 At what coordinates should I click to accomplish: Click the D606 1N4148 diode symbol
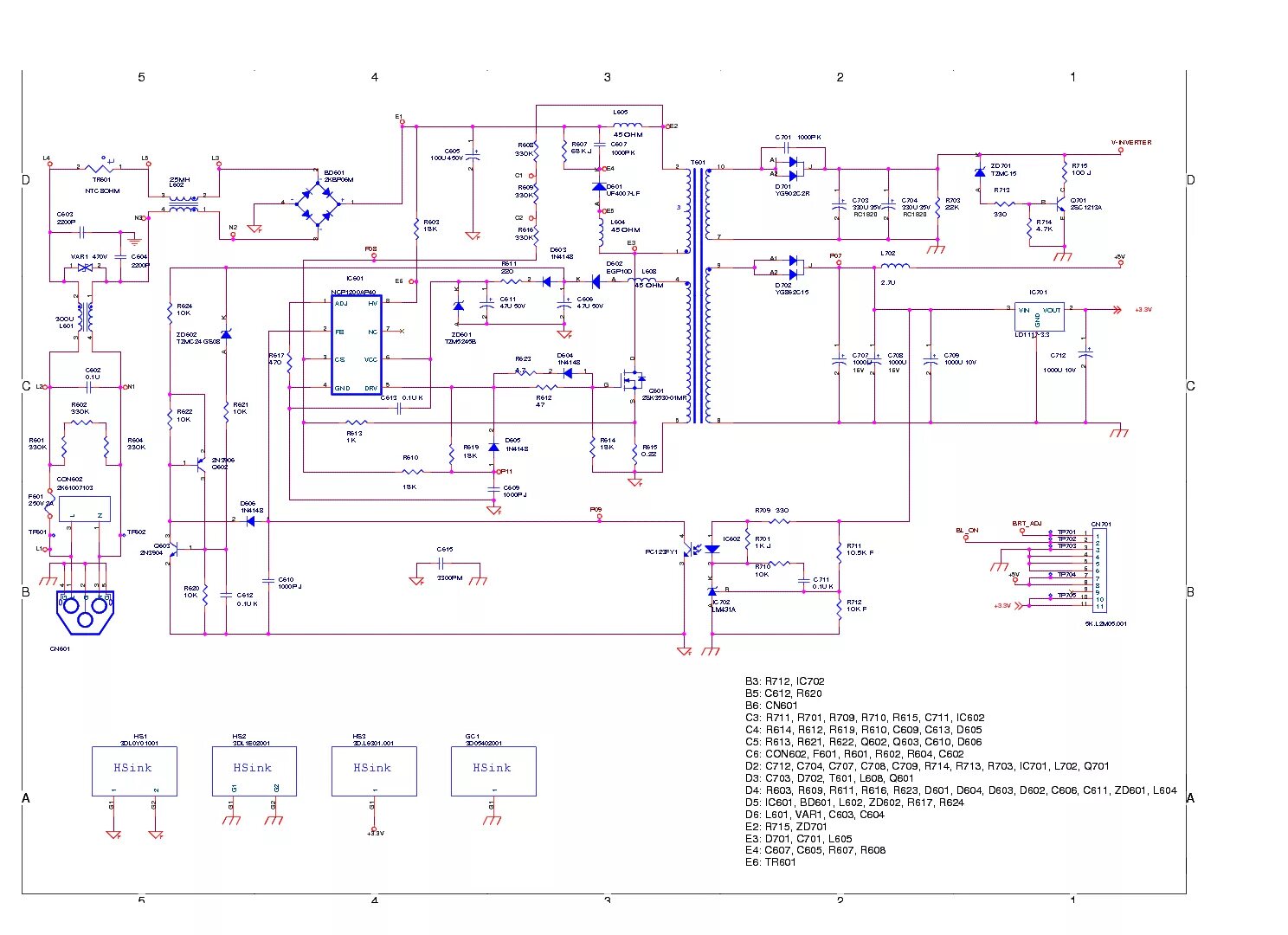(250, 520)
